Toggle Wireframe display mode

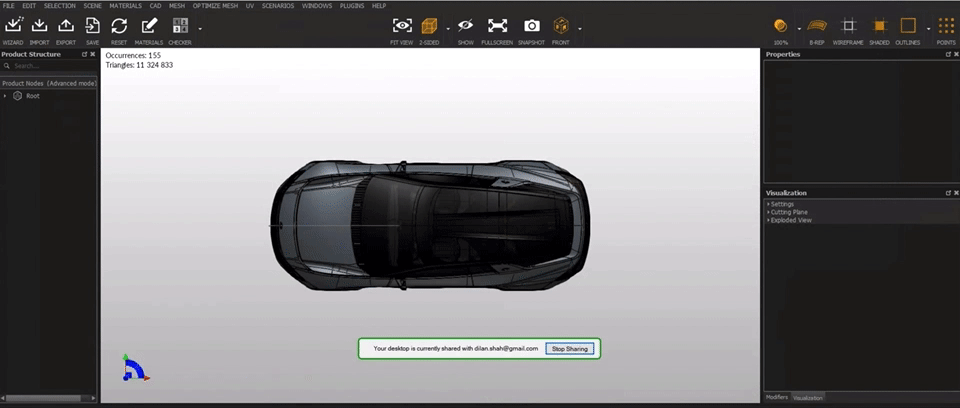click(849, 27)
